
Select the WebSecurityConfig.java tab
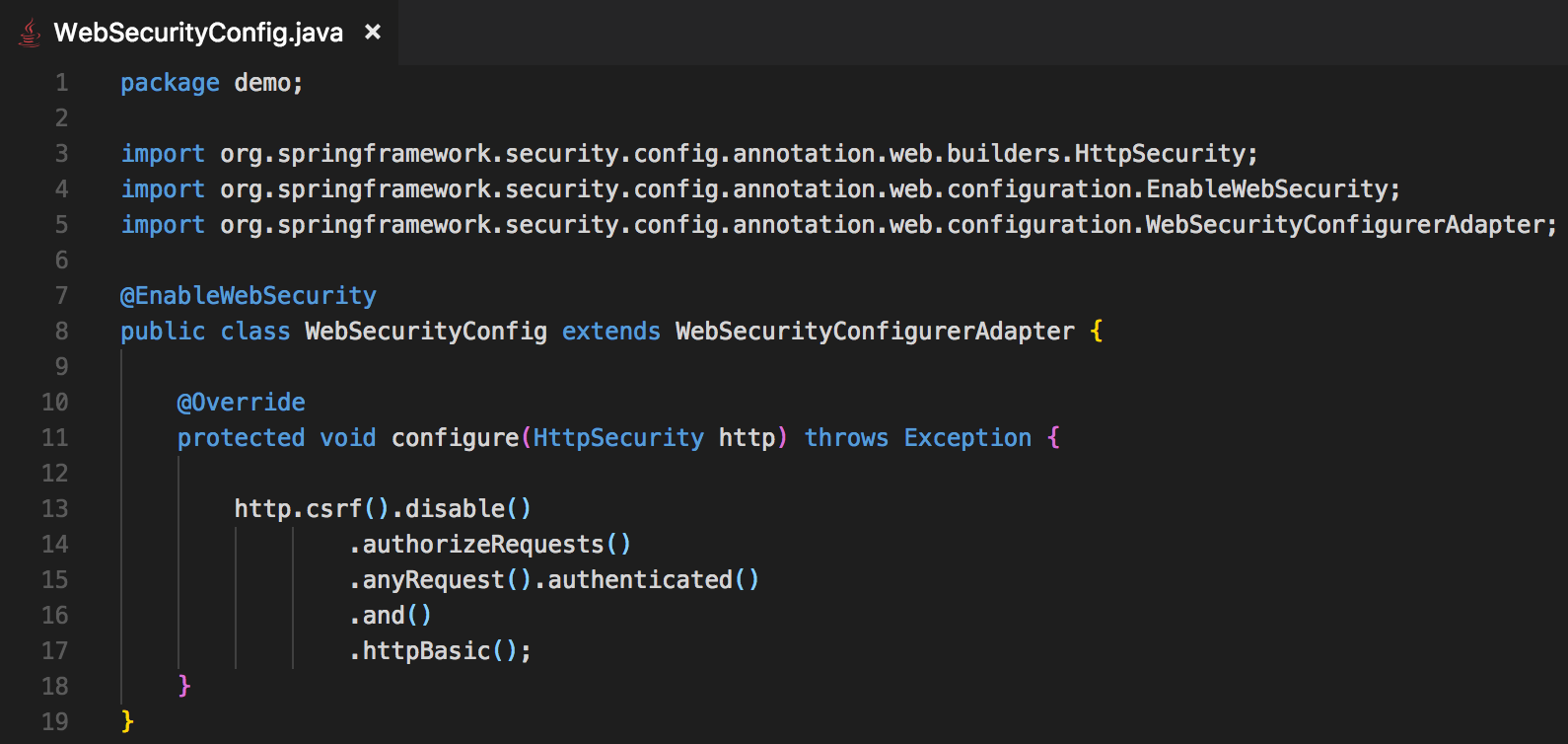pyautogui.click(x=198, y=33)
